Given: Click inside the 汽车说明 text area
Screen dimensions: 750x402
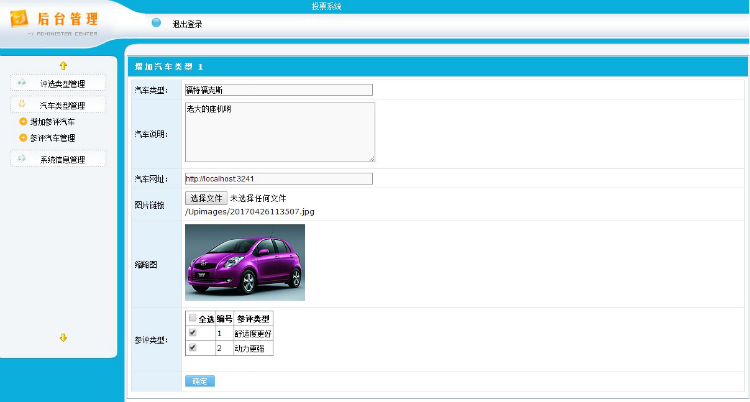Looking at the screenshot, I should [x=280, y=132].
